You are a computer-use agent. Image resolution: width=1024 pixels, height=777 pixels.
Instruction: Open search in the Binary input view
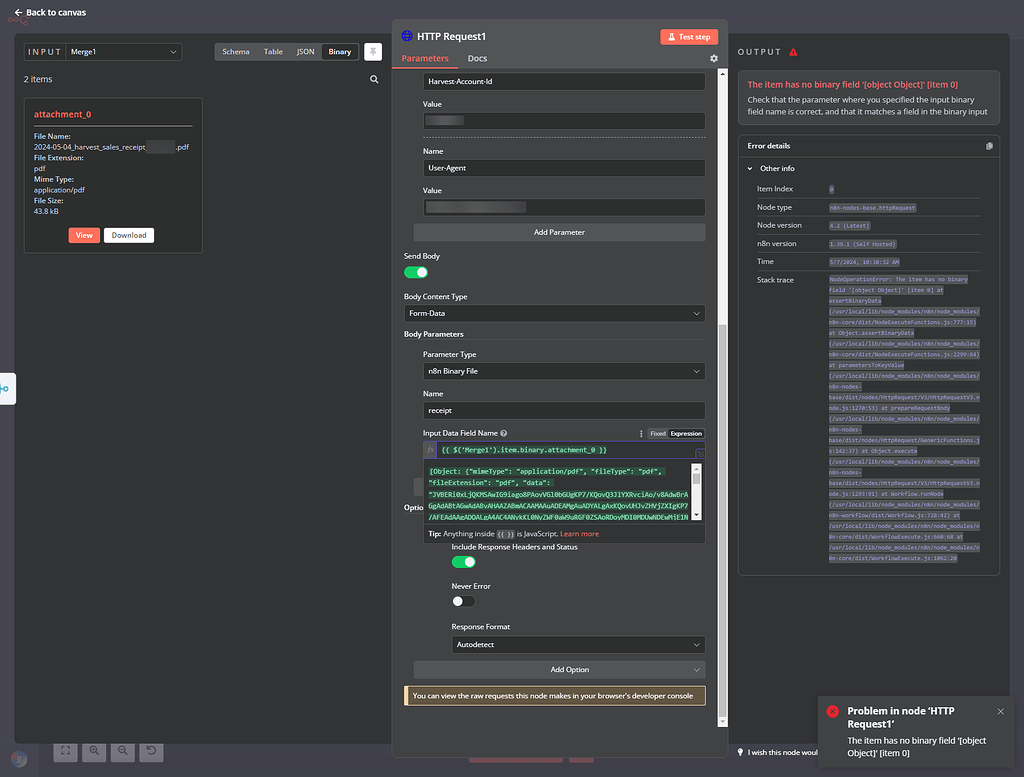374,78
